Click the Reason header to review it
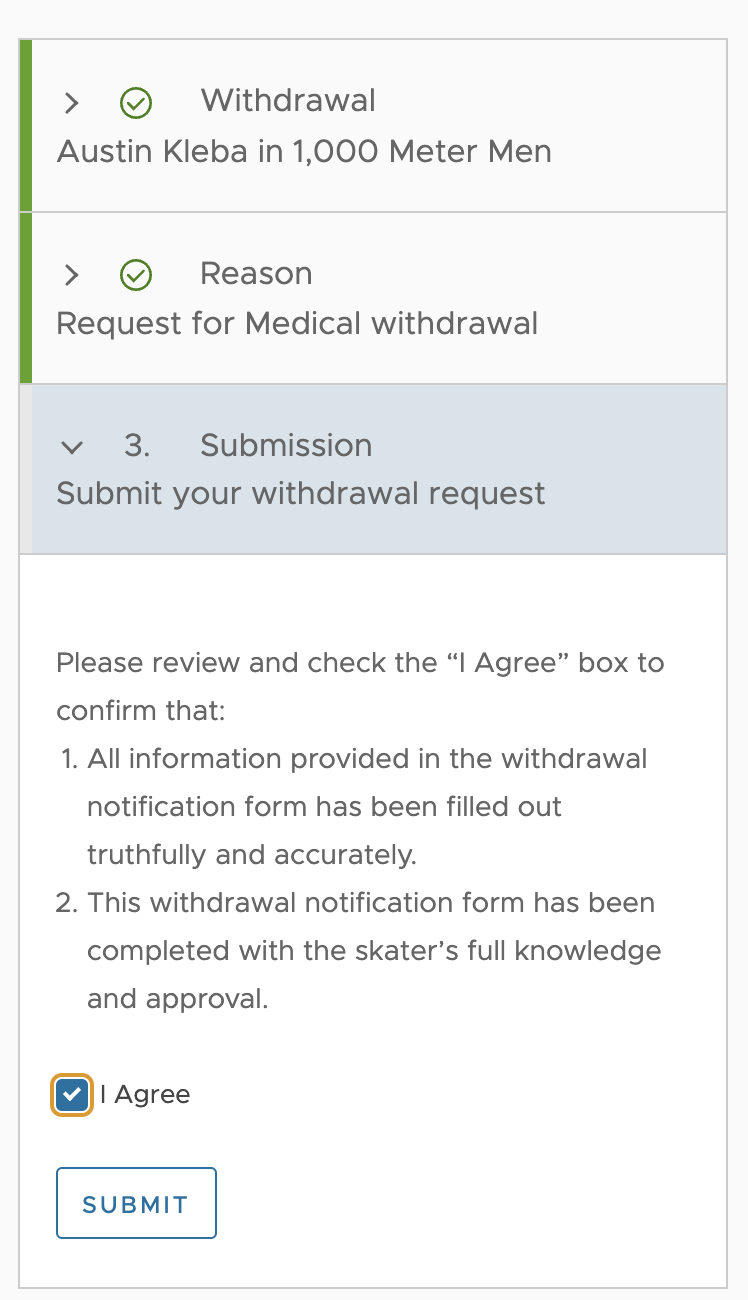Image resolution: width=748 pixels, height=1300 pixels. 256,273
